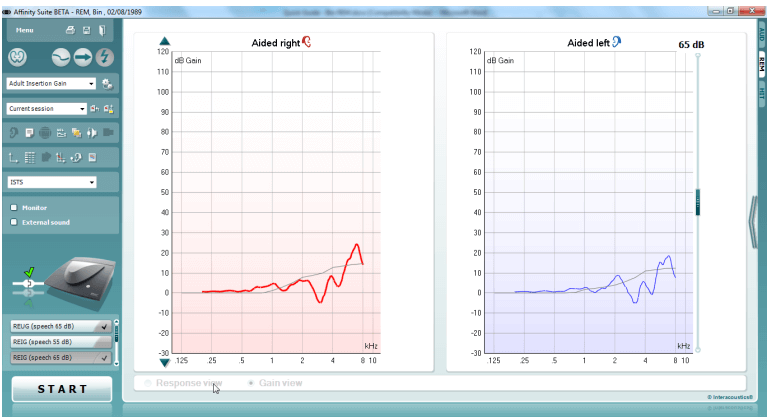Enable the External sound checkbox
767x417 pixels.
tap(13, 221)
